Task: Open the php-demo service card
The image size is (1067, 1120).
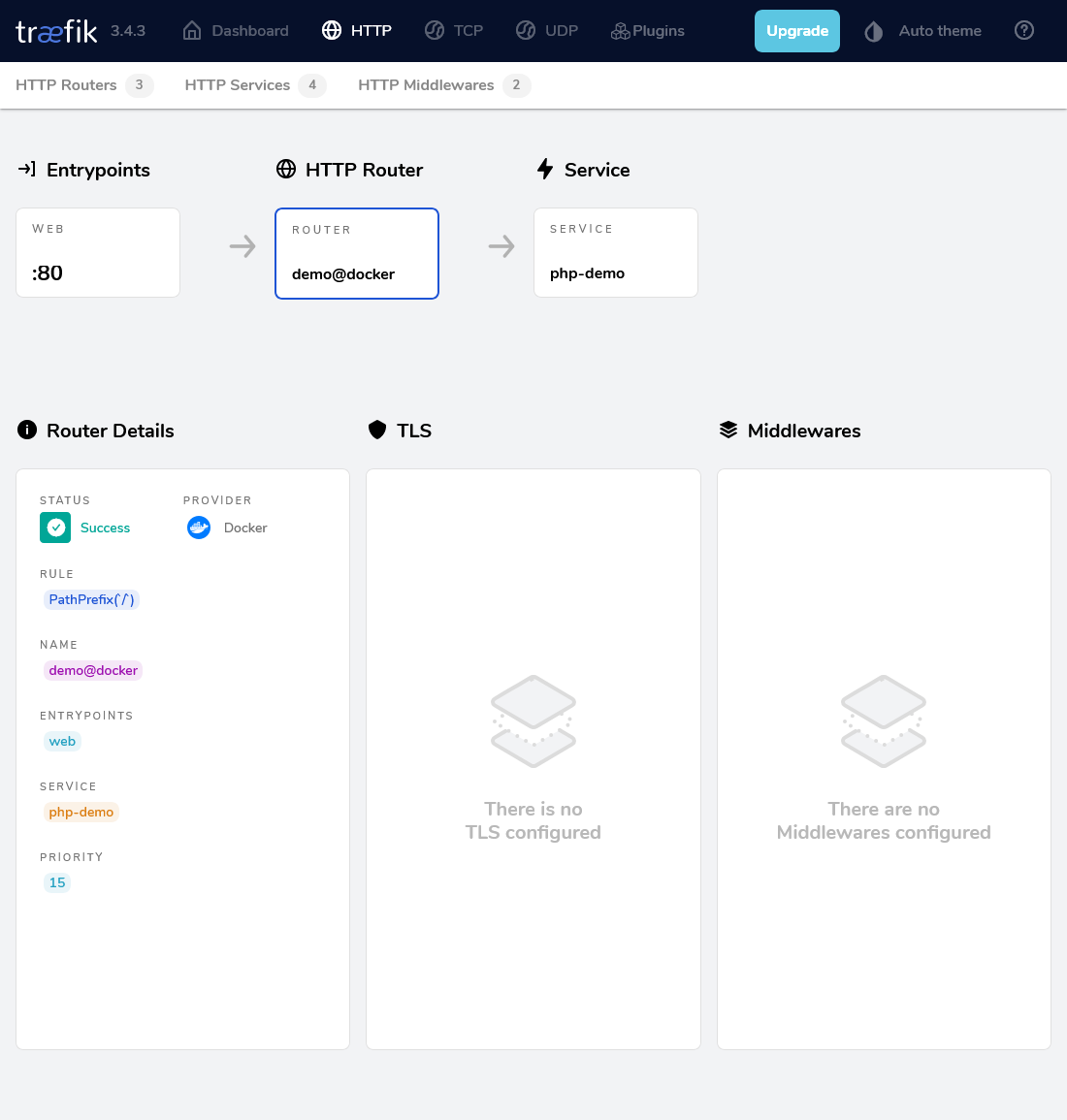Action: coord(615,252)
